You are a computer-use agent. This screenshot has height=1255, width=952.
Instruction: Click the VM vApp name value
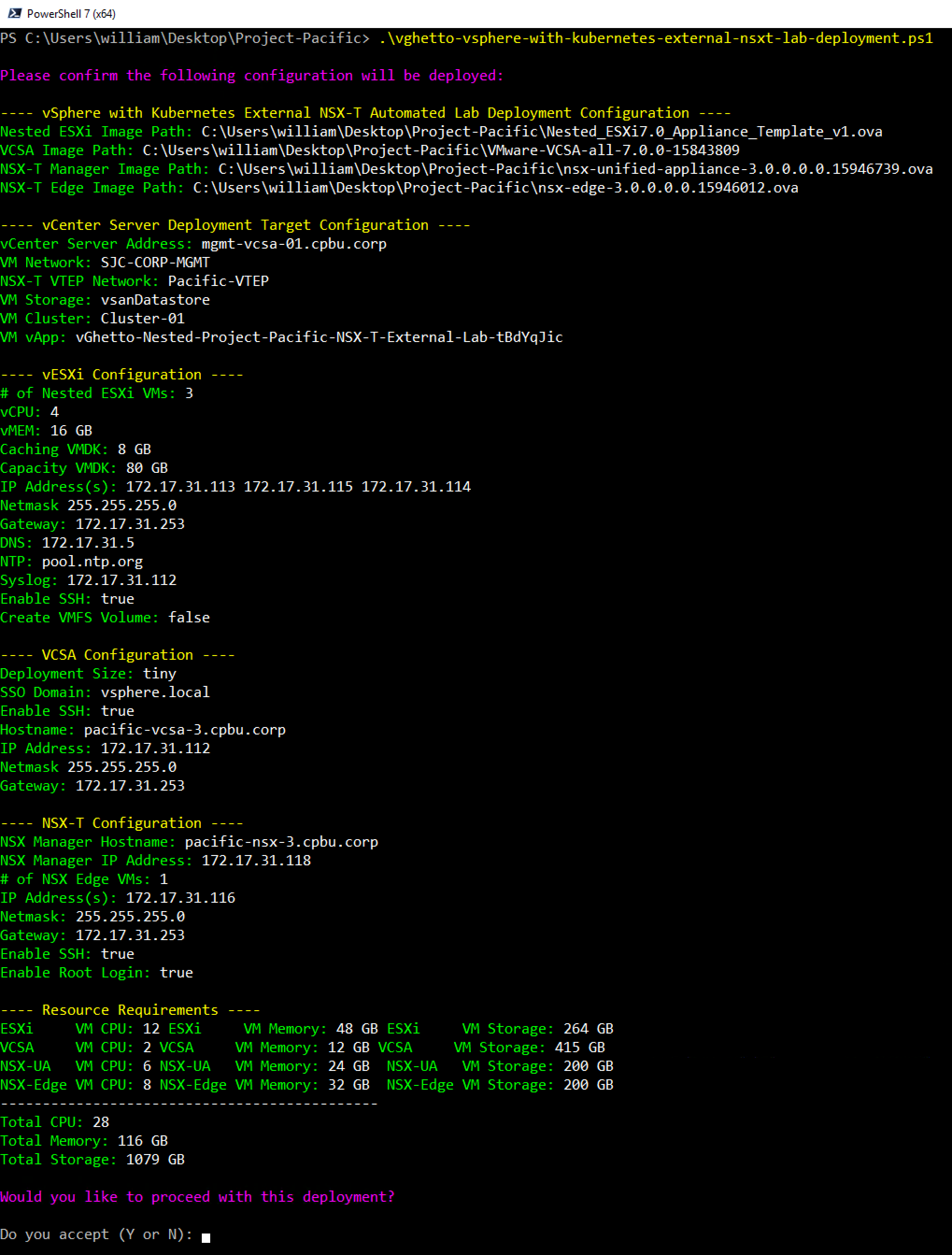pos(319,337)
